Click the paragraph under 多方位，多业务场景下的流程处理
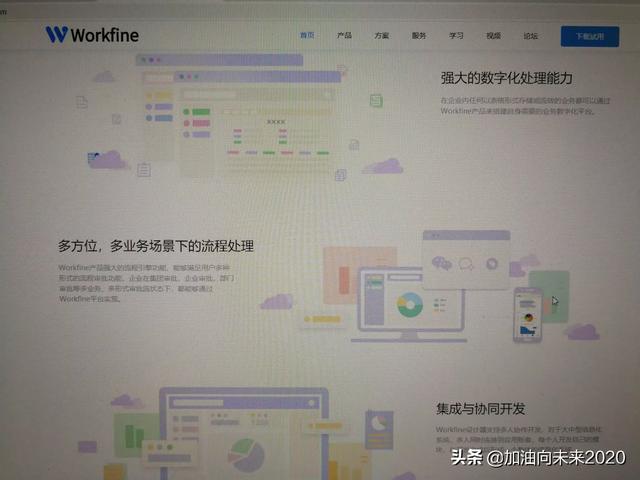The width and height of the screenshot is (640, 480). click(146, 283)
